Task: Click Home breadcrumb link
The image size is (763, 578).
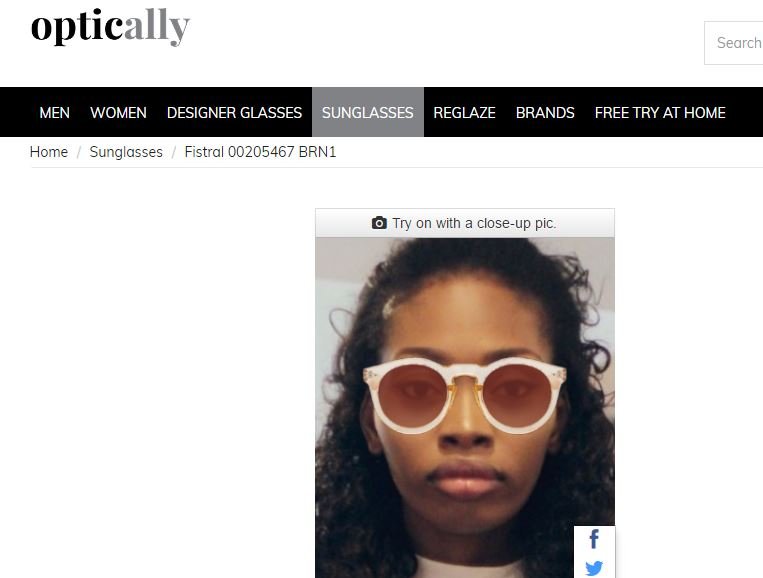Action: coord(49,152)
